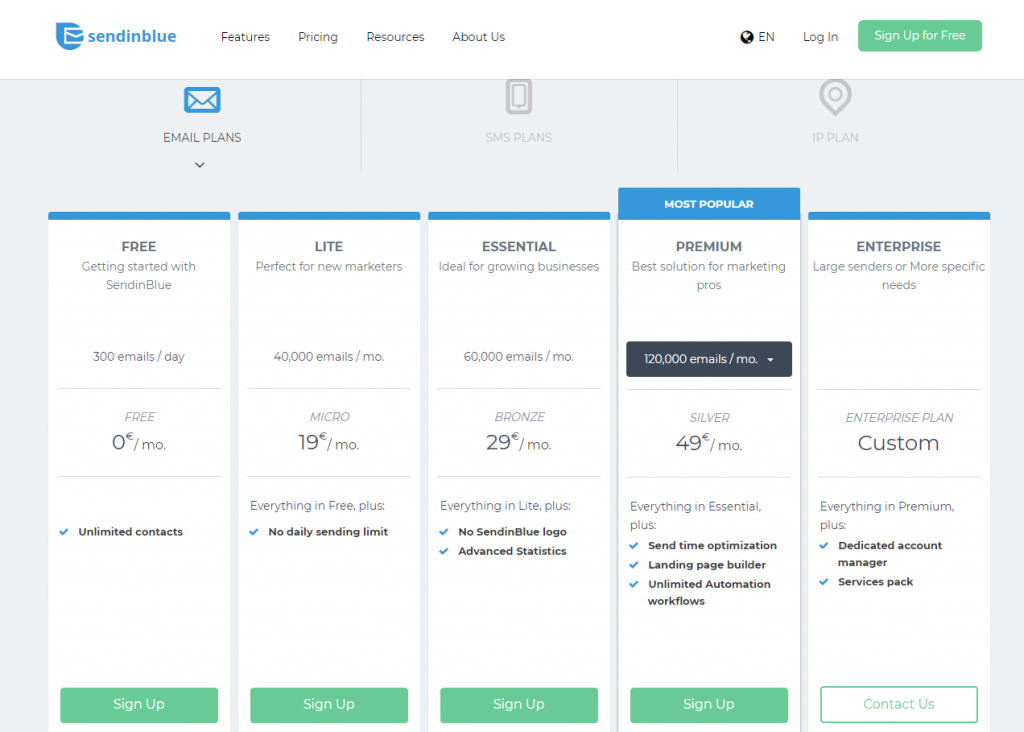Click the 29€ / mo. Bronze price
1024x732 pixels.
click(519, 442)
